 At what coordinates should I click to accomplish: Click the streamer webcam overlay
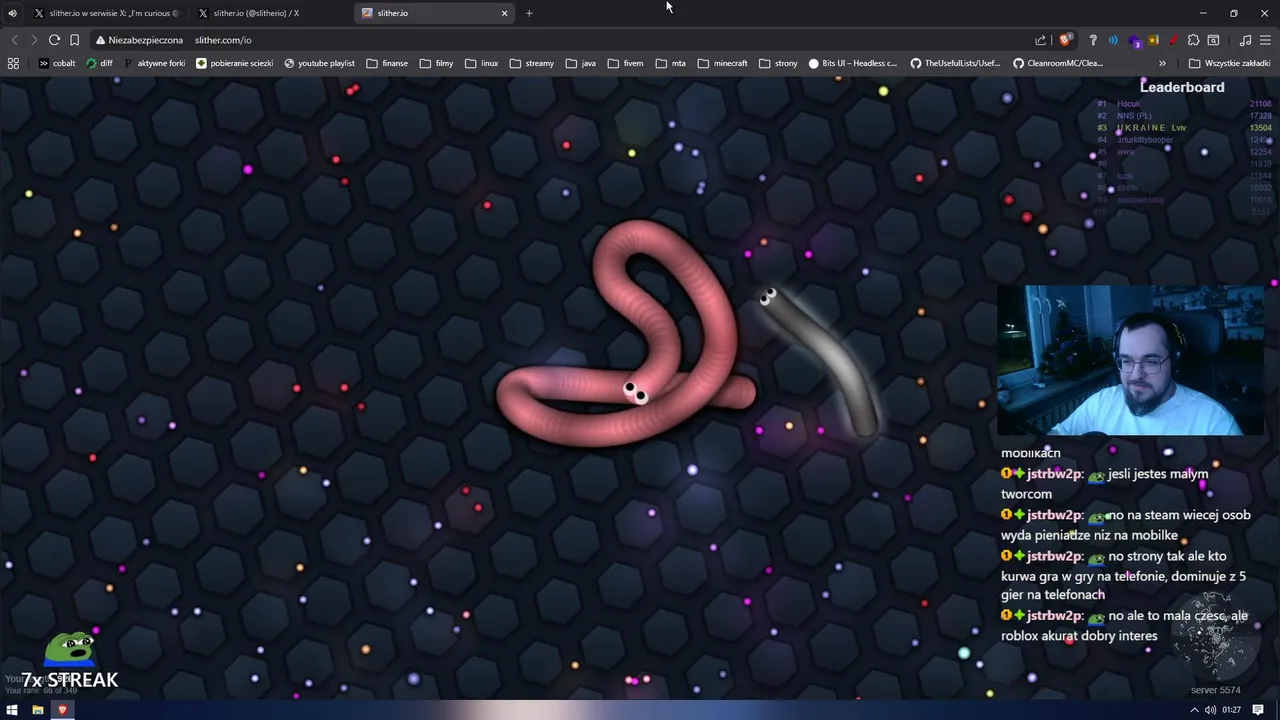click(1130, 361)
